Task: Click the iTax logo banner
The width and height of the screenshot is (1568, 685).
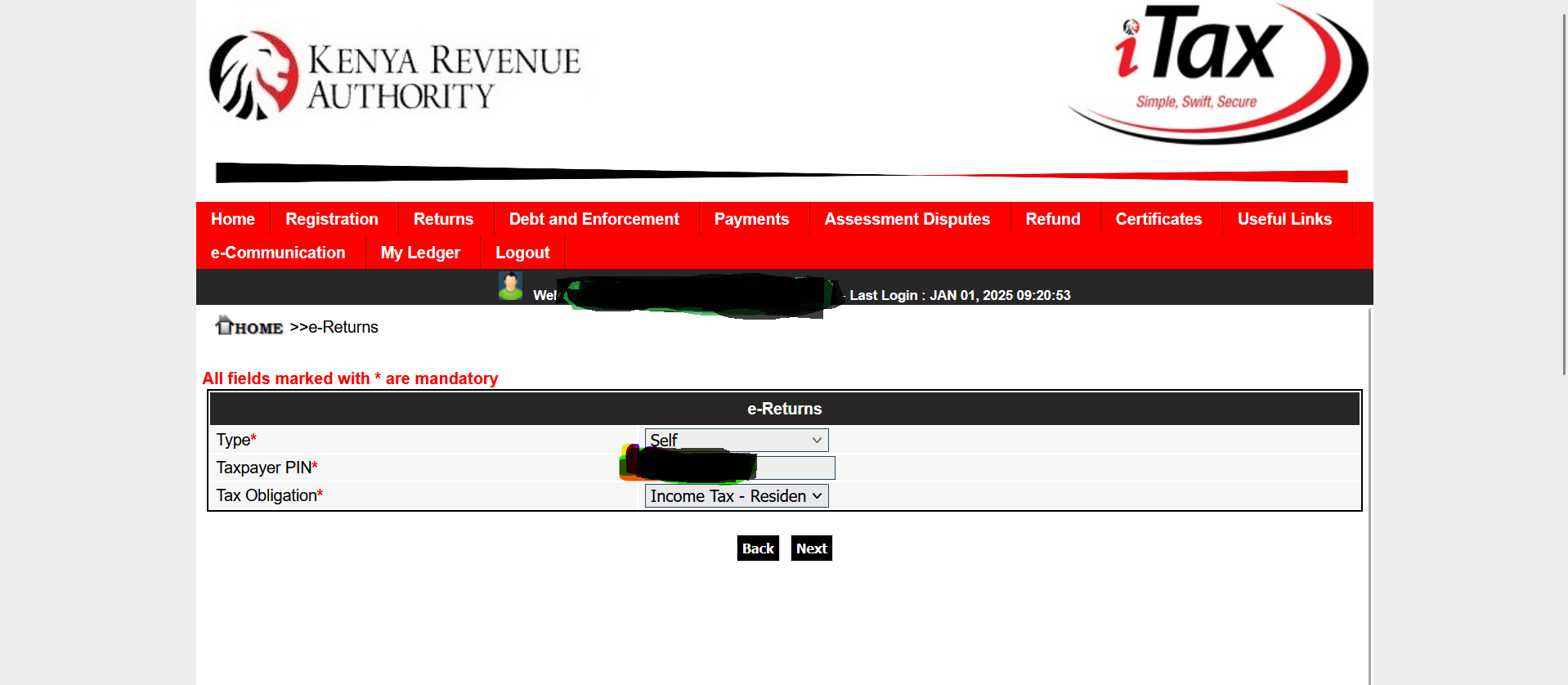Action: (x=1218, y=74)
